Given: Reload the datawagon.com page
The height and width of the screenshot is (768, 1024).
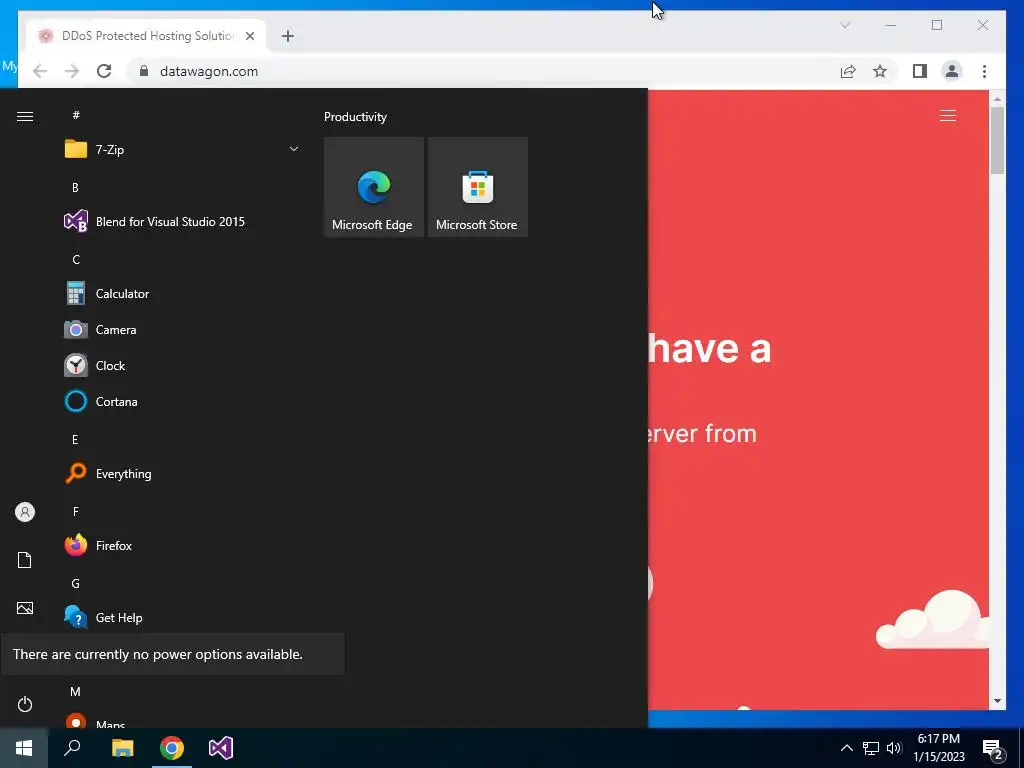Looking at the screenshot, I should tap(104, 71).
